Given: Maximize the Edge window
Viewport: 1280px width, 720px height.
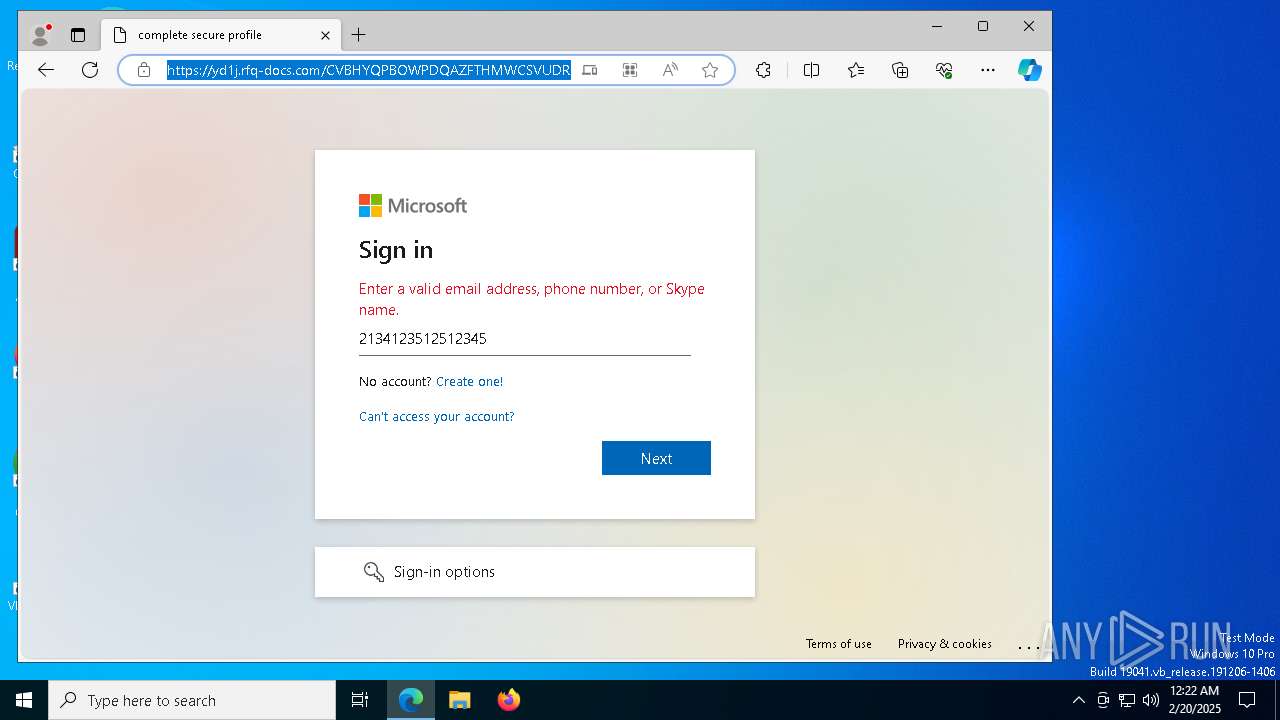Looking at the screenshot, I should (x=983, y=27).
